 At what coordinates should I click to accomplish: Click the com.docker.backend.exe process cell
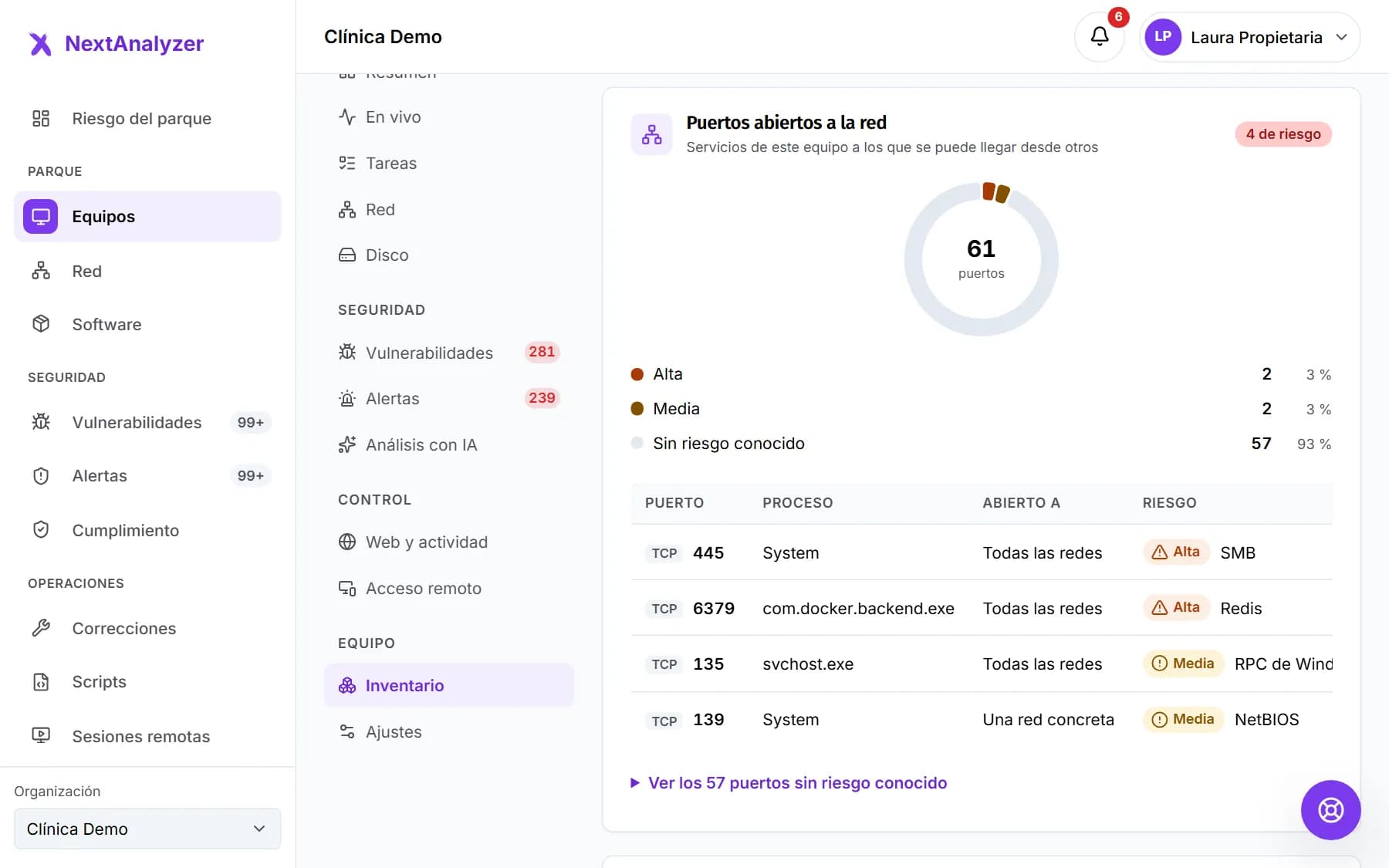pos(858,609)
